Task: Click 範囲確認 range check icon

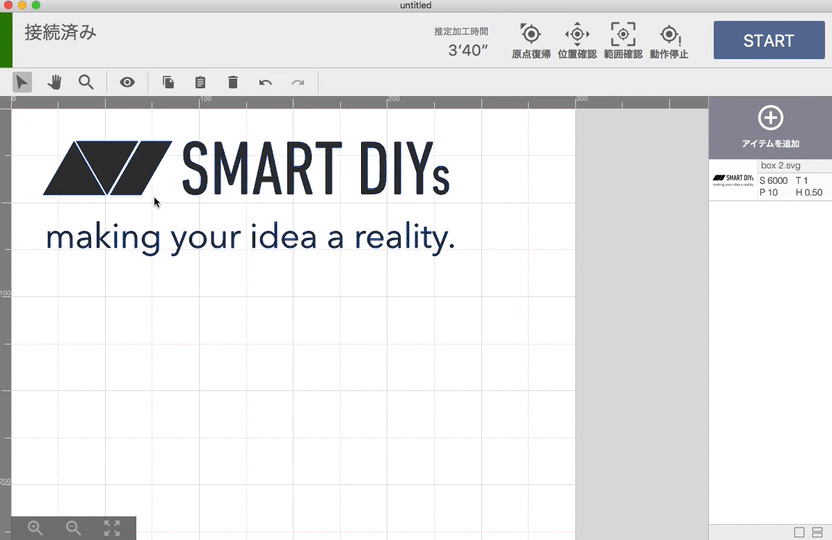Action: tap(623, 40)
